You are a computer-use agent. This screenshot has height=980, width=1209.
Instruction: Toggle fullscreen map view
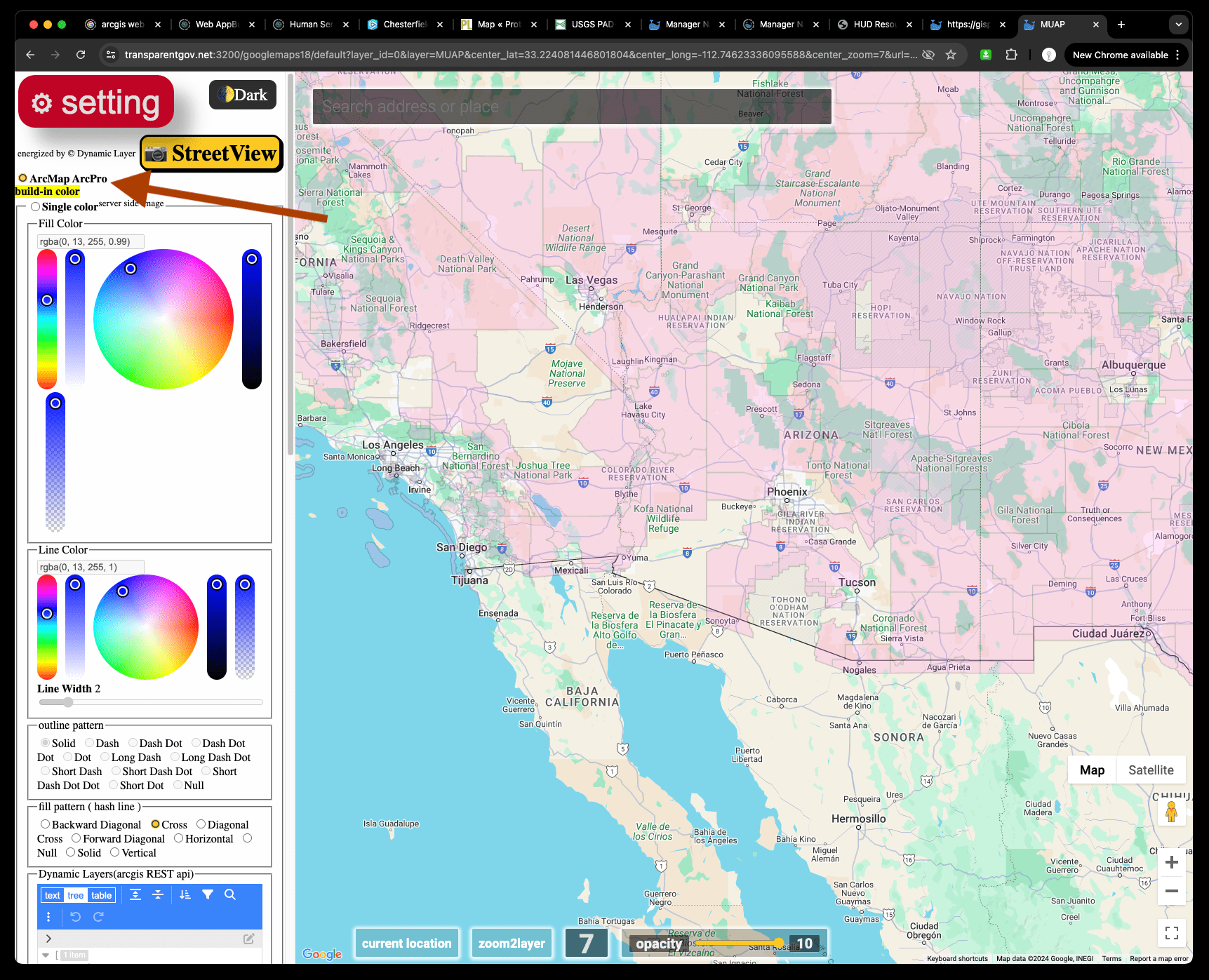1171,932
